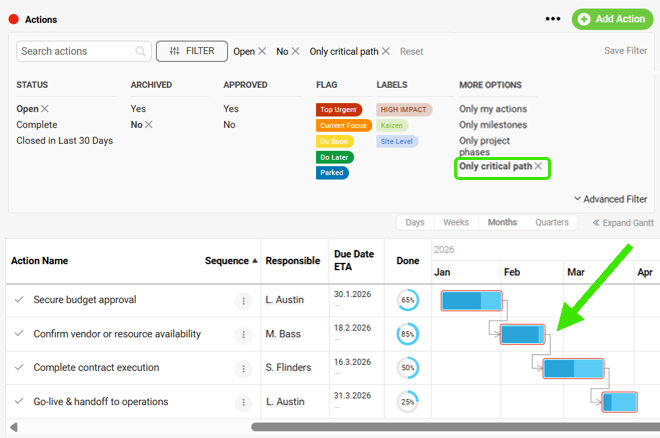660x438 pixels.
Task: Check off Go-live & handoff to operations
Action: click(18, 402)
